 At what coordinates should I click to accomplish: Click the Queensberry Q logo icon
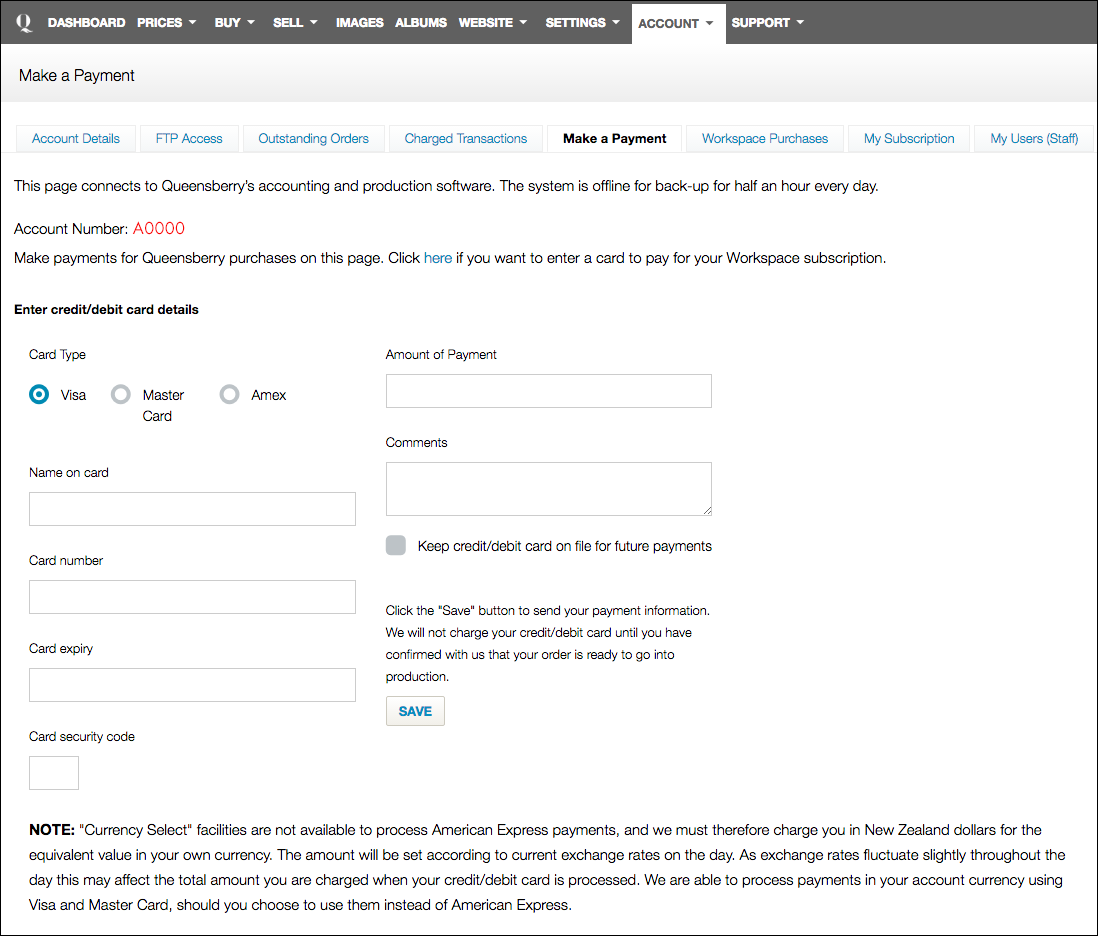click(25, 22)
